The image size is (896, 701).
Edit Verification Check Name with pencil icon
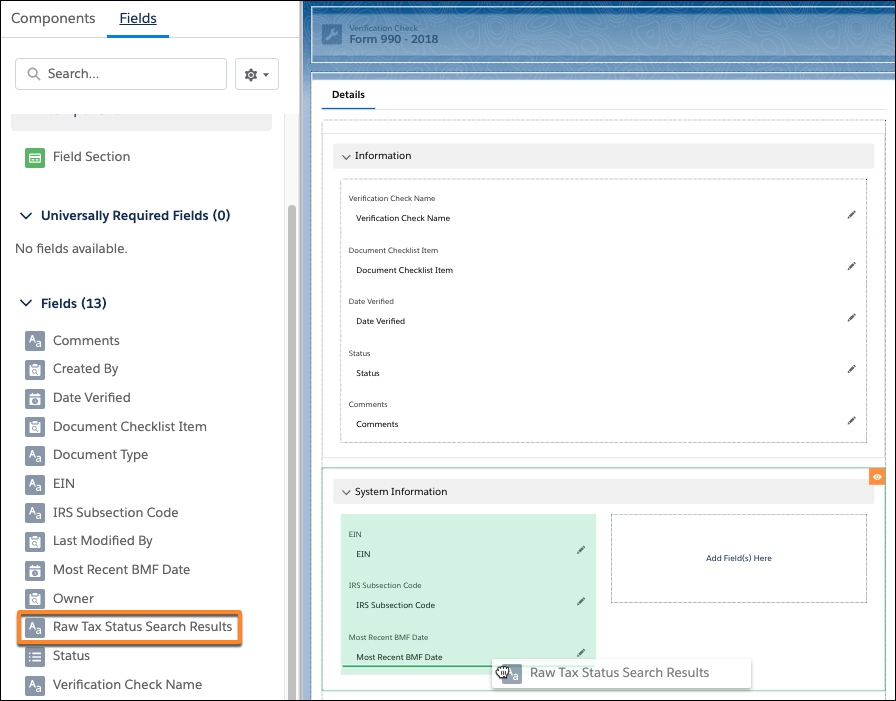tap(851, 215)
